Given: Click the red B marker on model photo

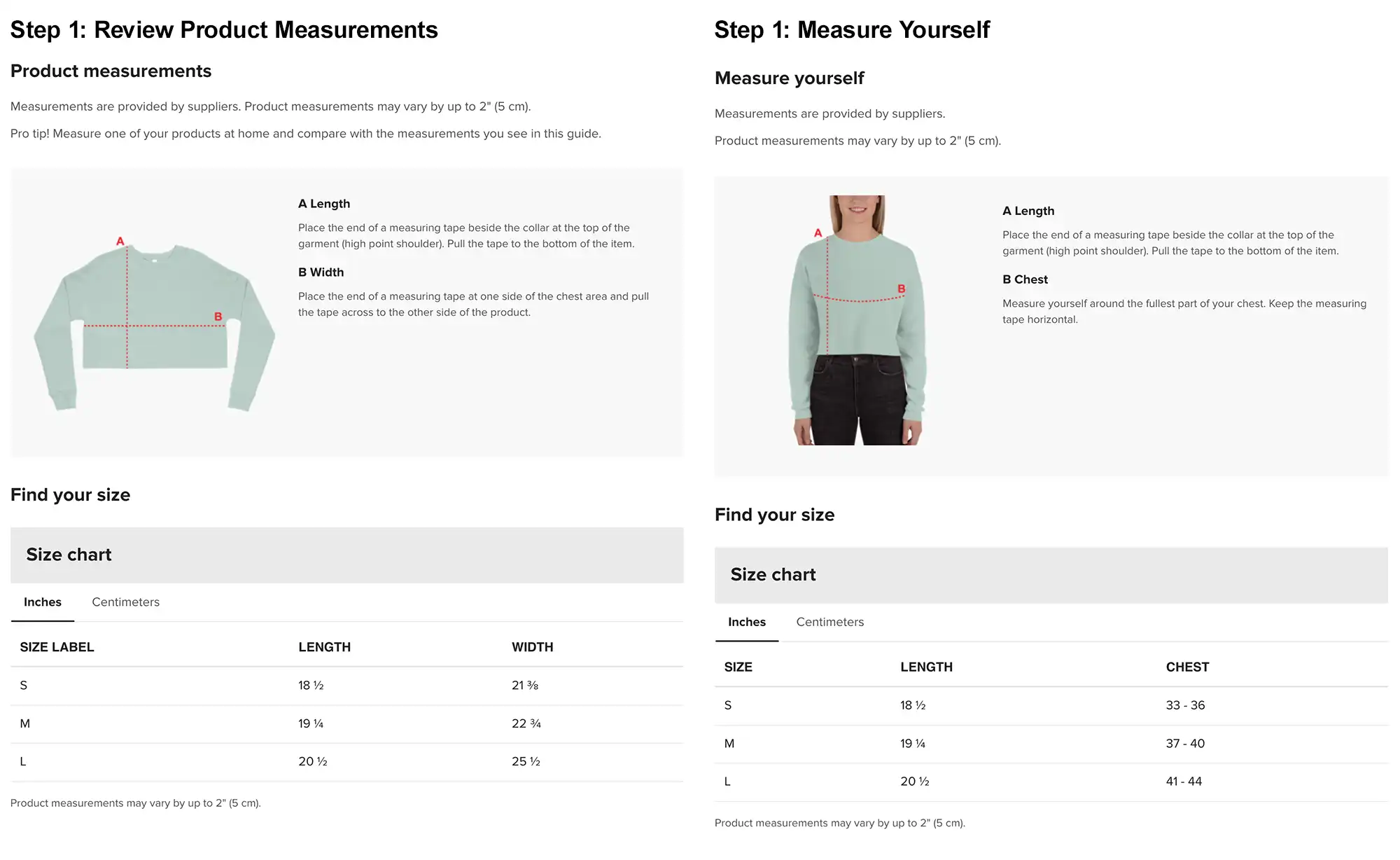Looking at the screenshot, I should [x=901, y=289].
